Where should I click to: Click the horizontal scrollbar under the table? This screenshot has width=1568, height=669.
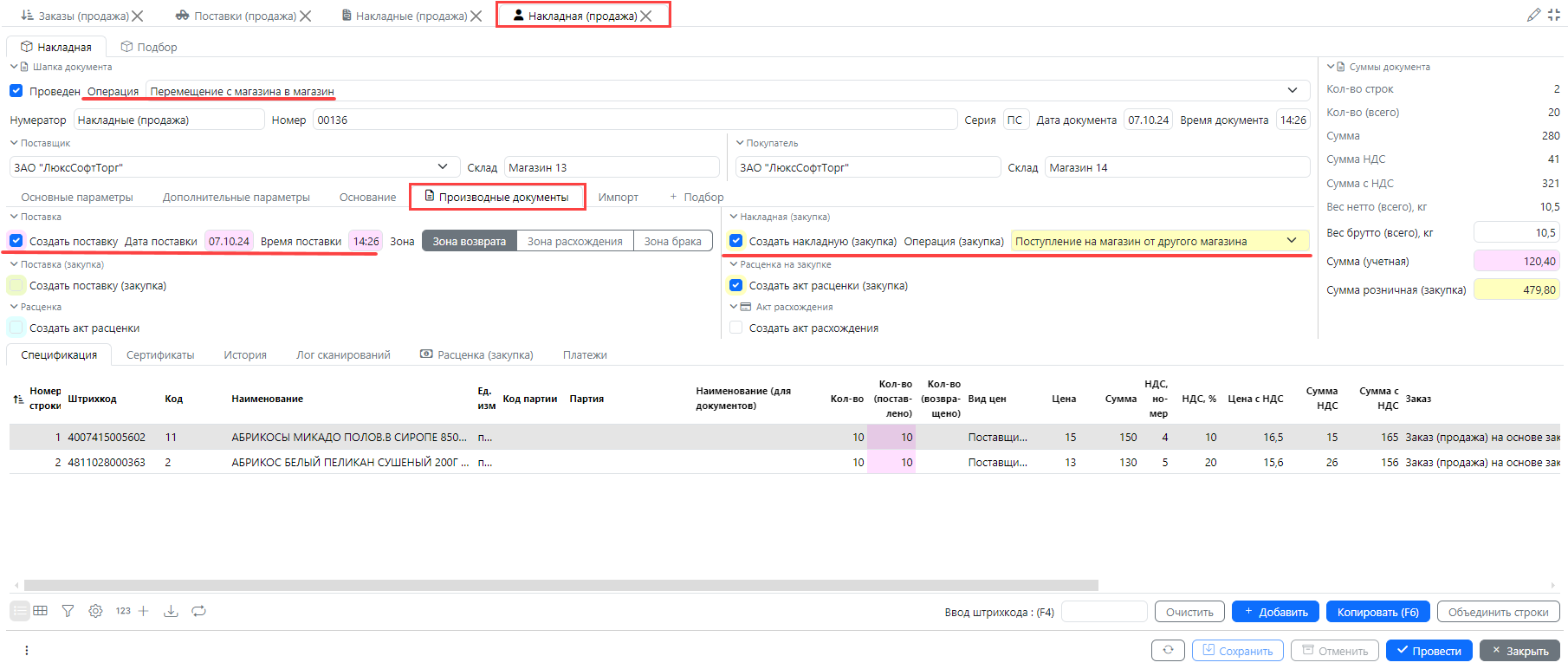(560, 585)
